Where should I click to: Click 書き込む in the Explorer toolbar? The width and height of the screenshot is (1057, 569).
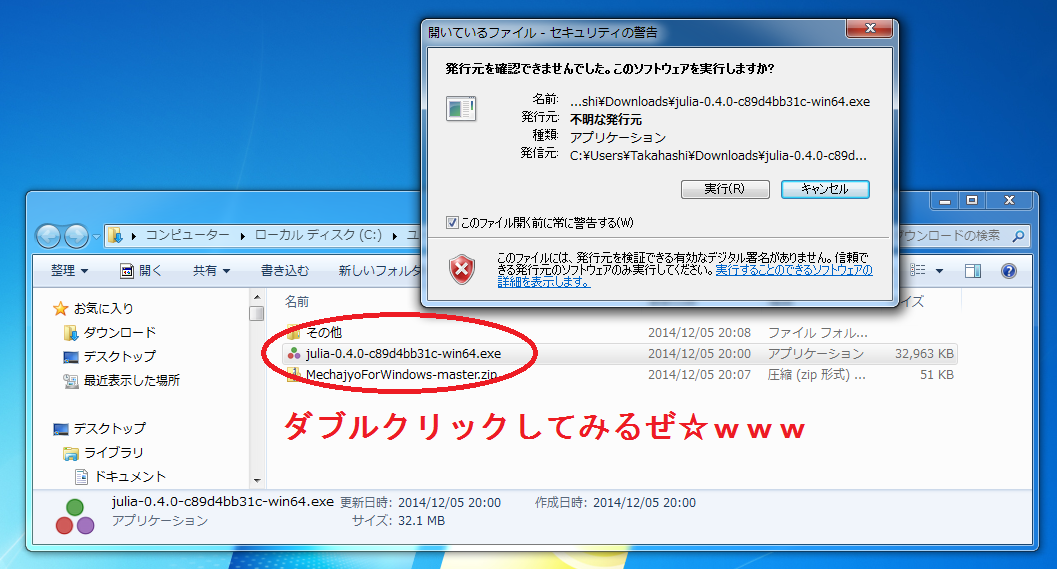click(x=284, y=270)
